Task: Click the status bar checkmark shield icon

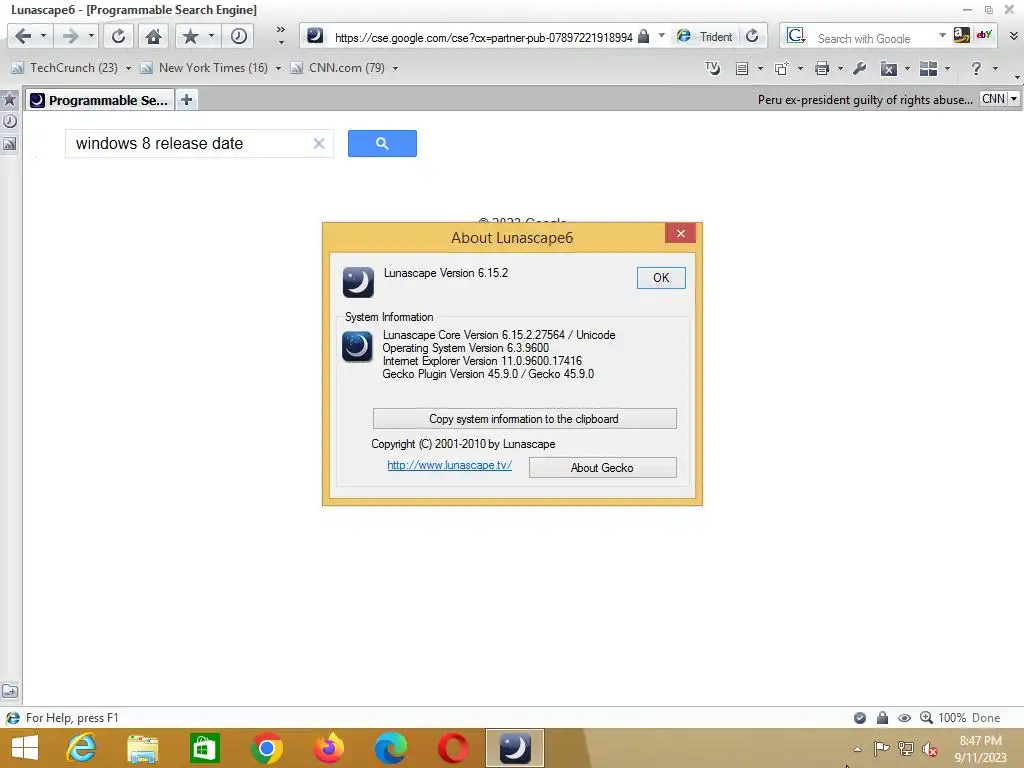Action: point(860,718)
